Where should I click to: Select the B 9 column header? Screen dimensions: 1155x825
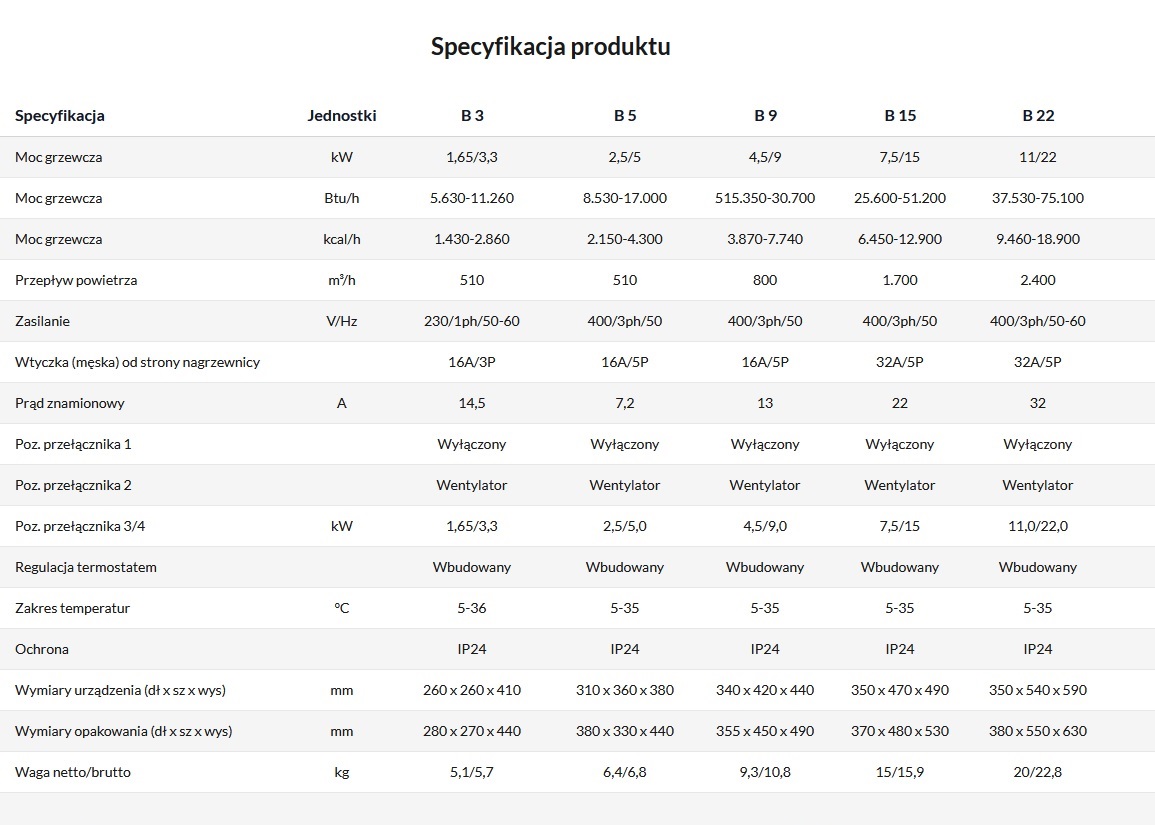(765, 116)
